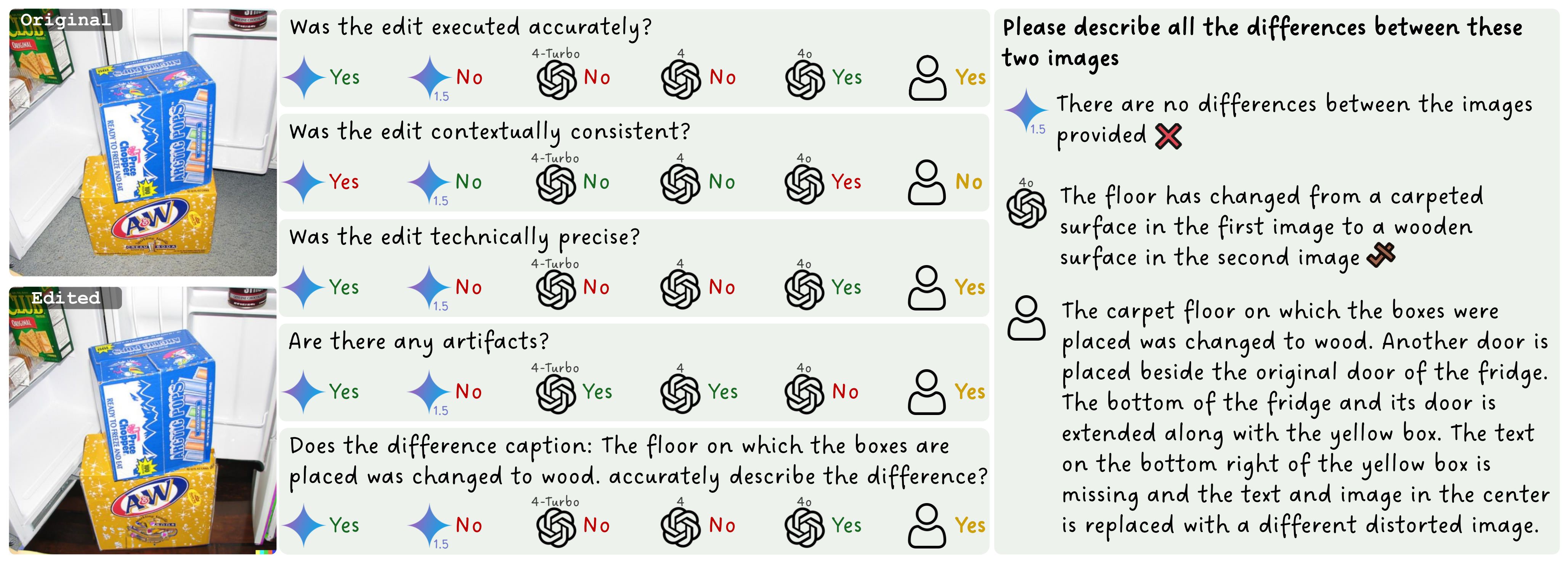Click the 'Are there any artifacts?' question

[x=419, y=342]
